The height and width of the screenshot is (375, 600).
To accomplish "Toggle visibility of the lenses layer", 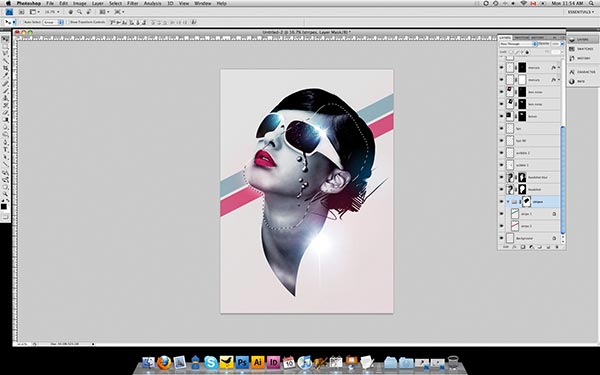I will (501, 116).
